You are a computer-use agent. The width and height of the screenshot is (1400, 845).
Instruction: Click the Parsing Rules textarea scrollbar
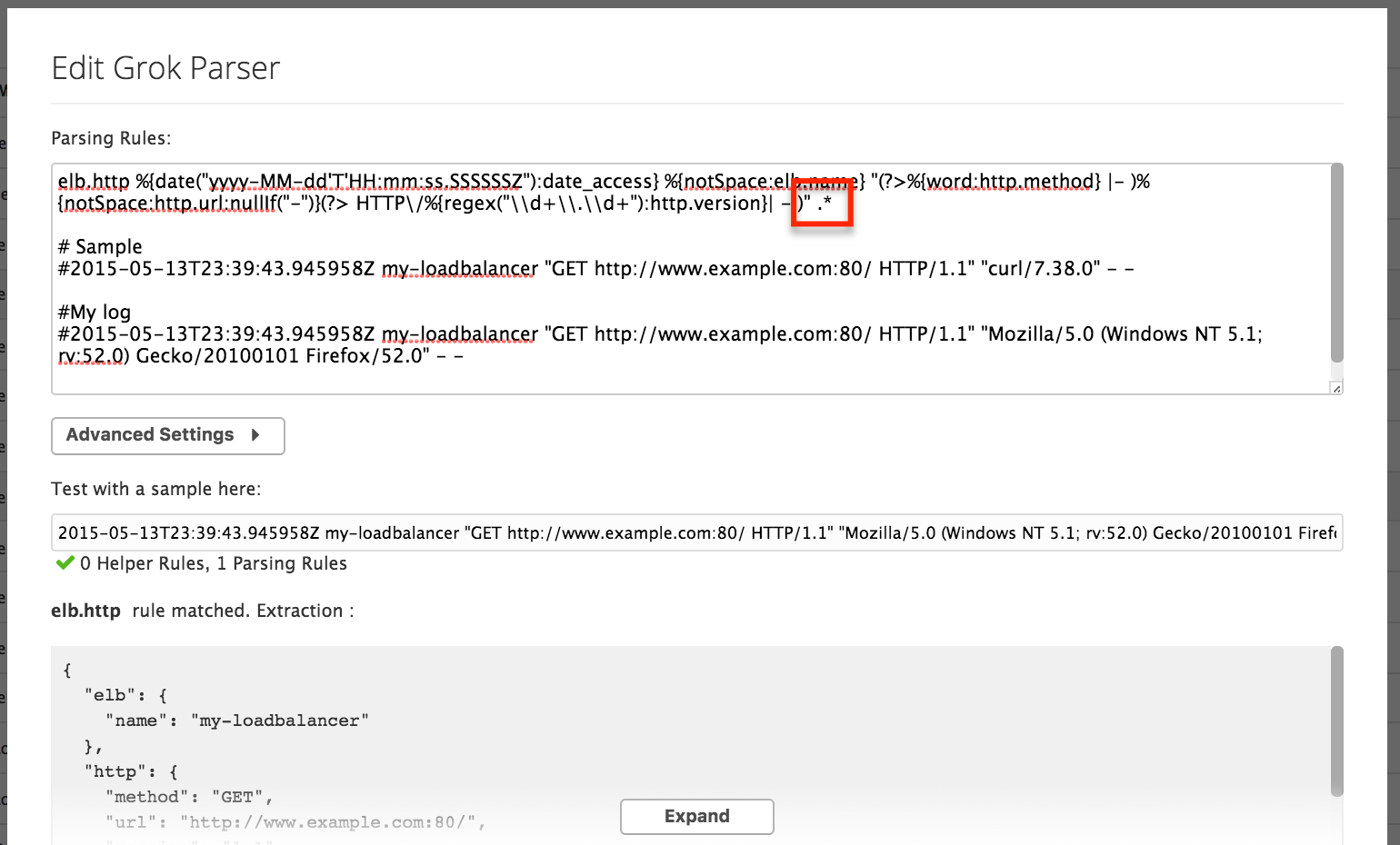[x=1336, y=263]
